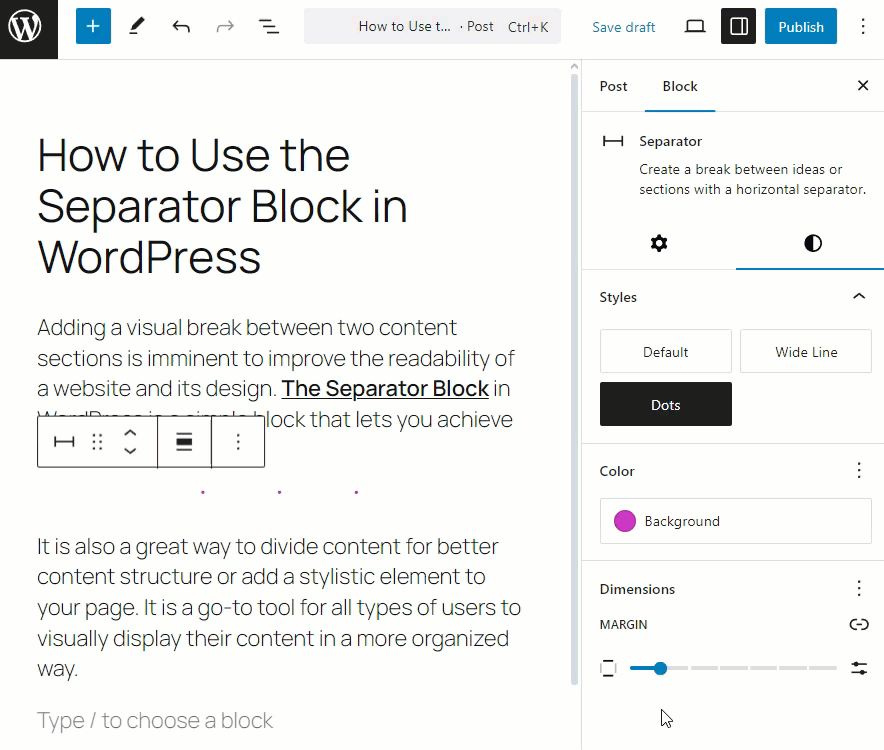884x750 pixels.
Task: Select the Dots separator style
Action: tap(666, 404)
